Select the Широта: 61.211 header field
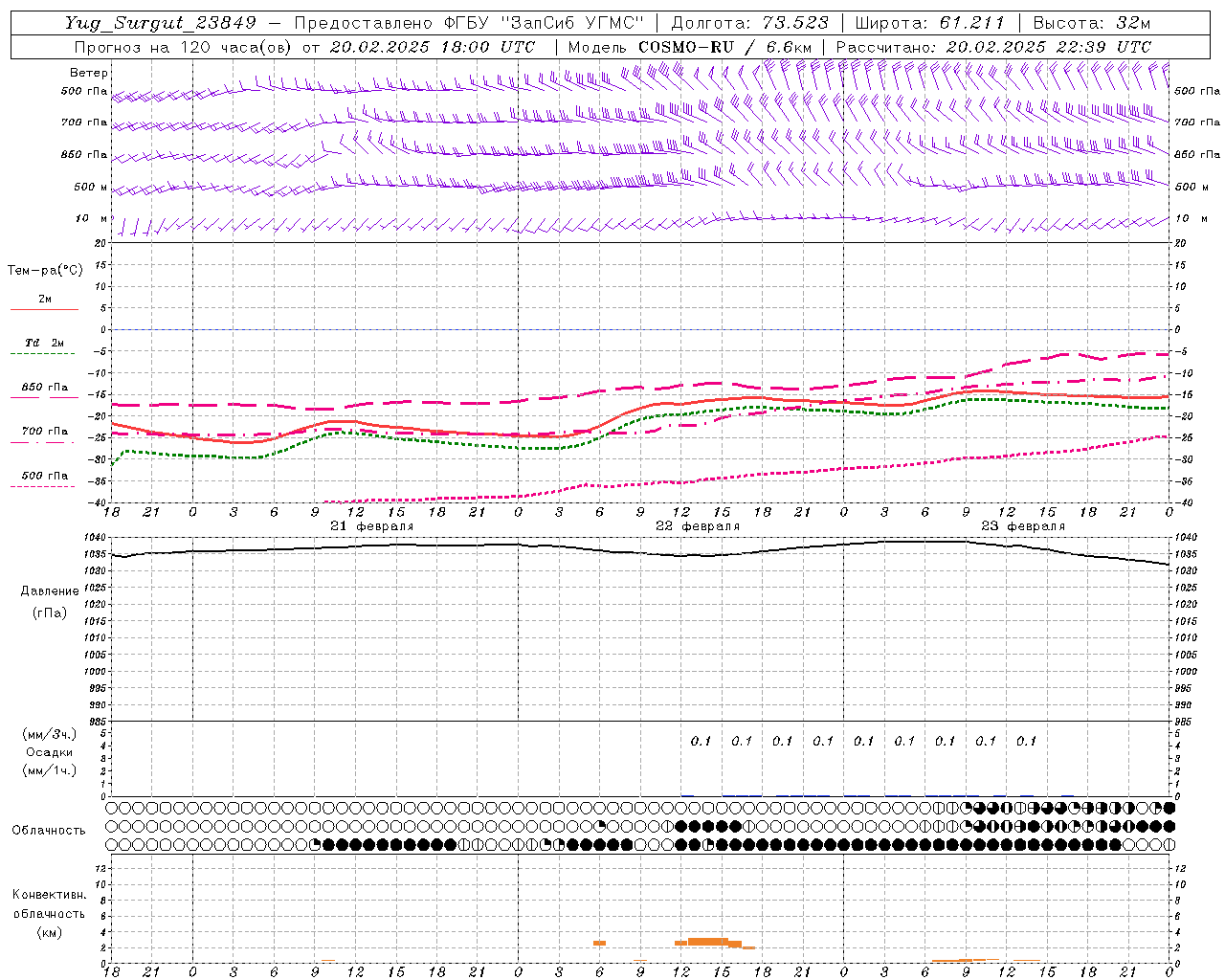This screenshot has width=1225, height=980. [x=929, y=23]
